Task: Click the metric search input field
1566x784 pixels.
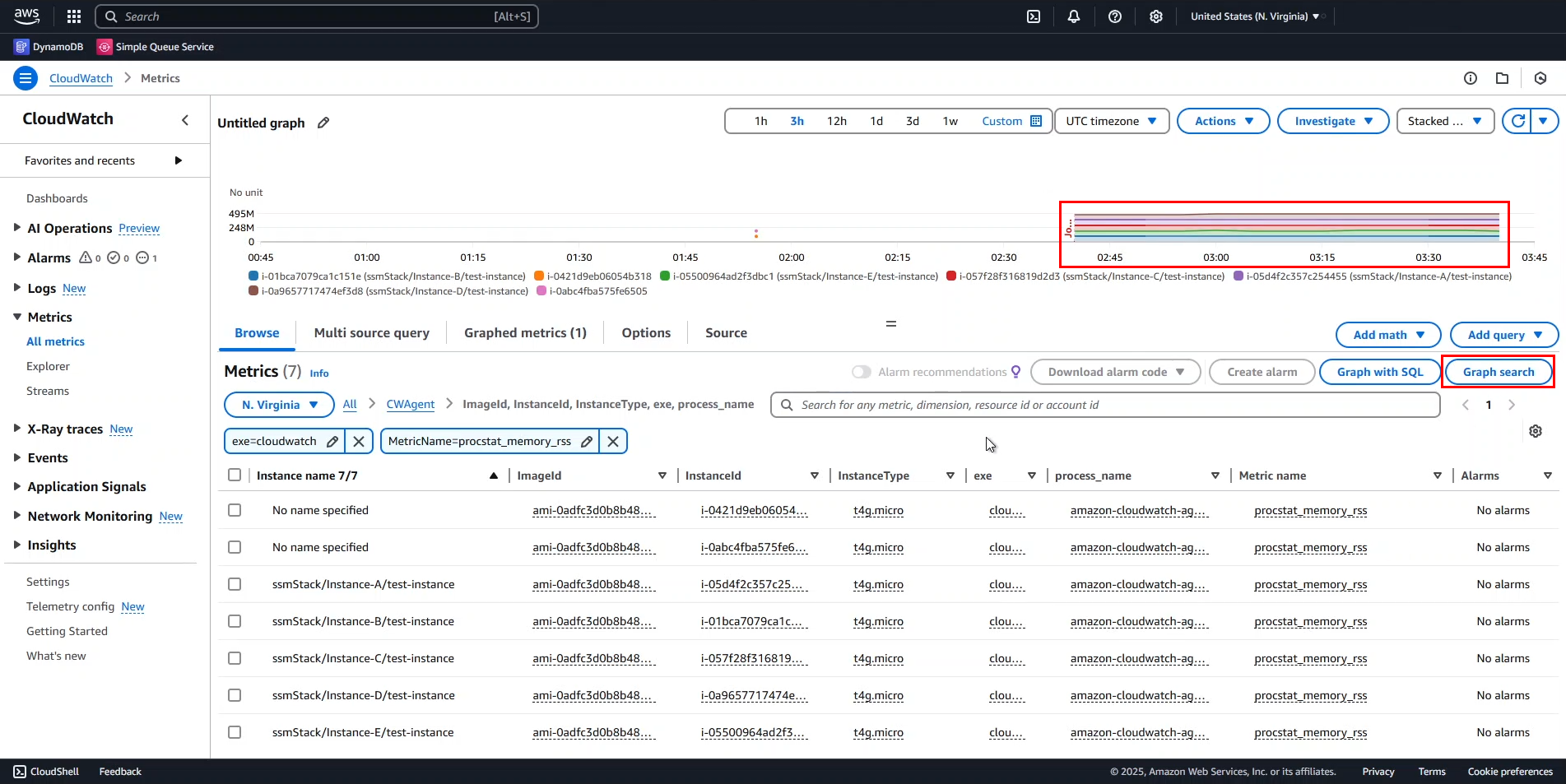Action: coord(1105,405)
